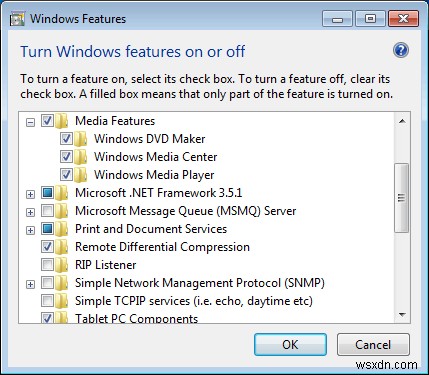Select the Windows DVD Maker label
This screenshot has width=429, height=375.
point(149,139)
